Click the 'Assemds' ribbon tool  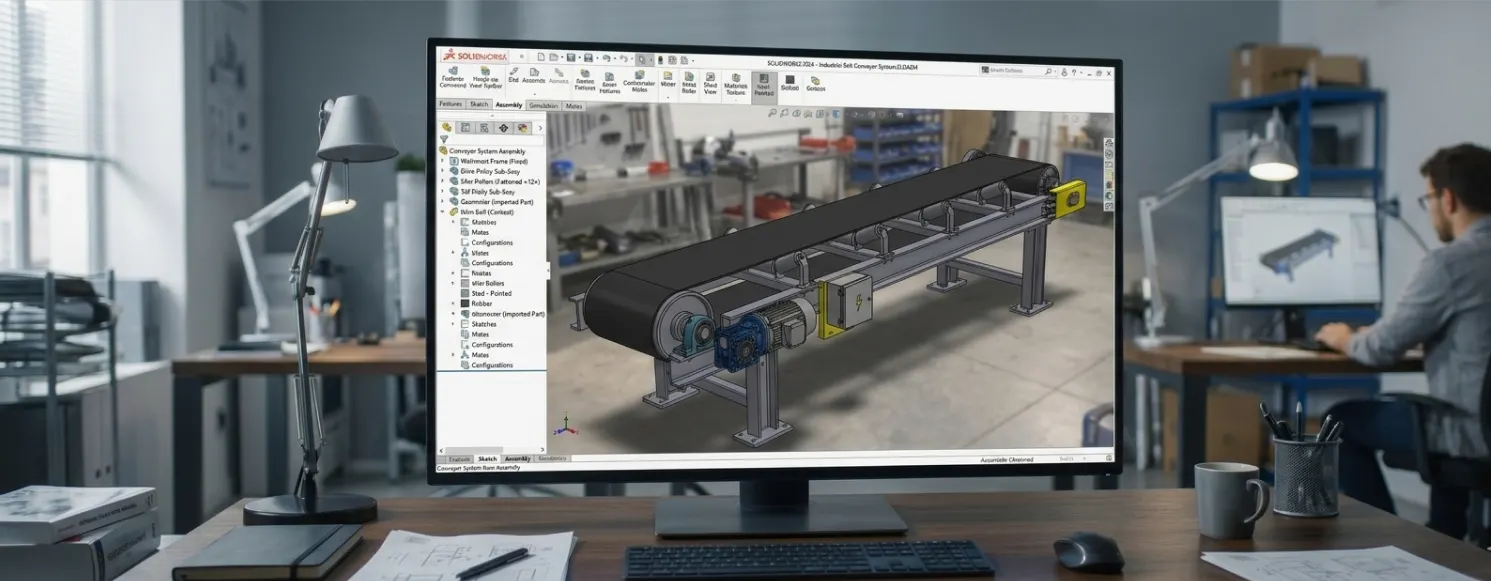[534, 75]
